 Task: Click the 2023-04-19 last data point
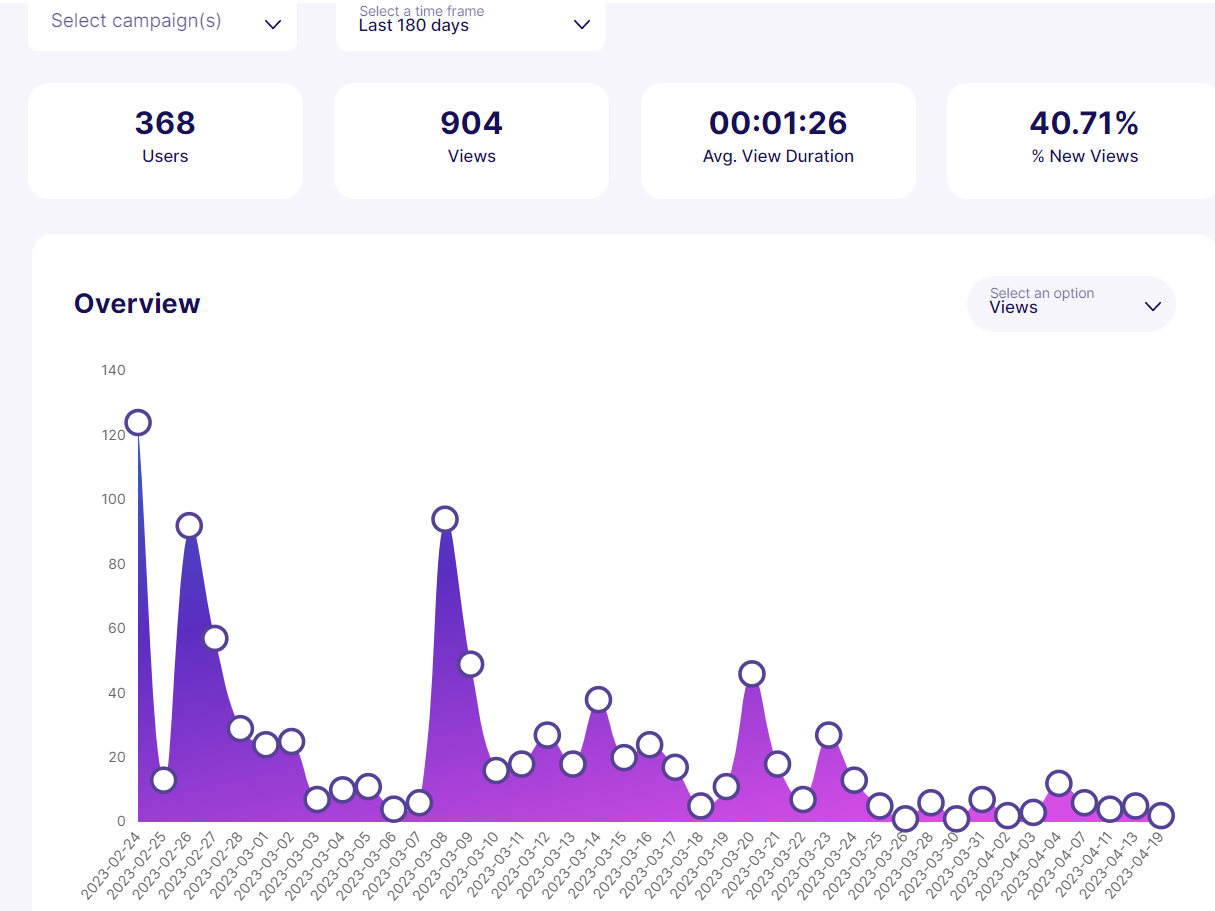1161,815
